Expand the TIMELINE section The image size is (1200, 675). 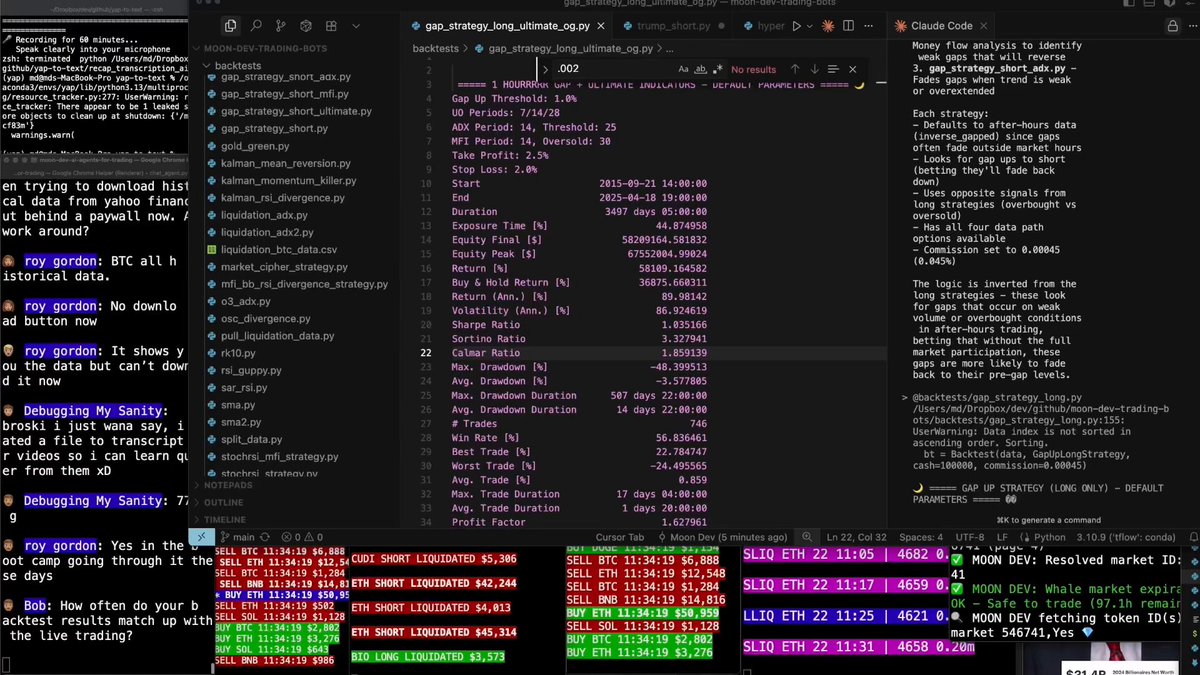226,520
